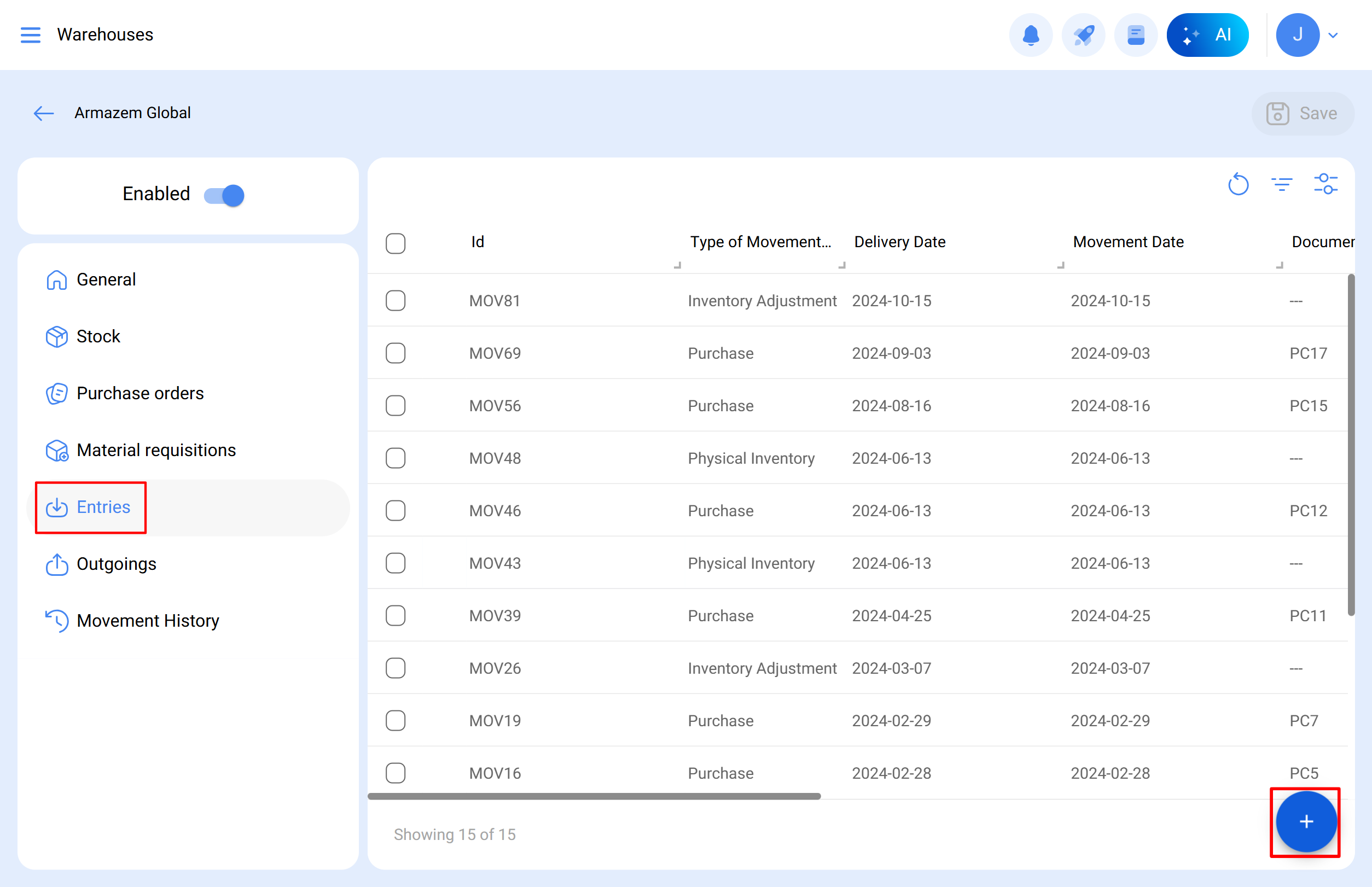
Task: Refresh the entries table
Action: pos(1239,184)
